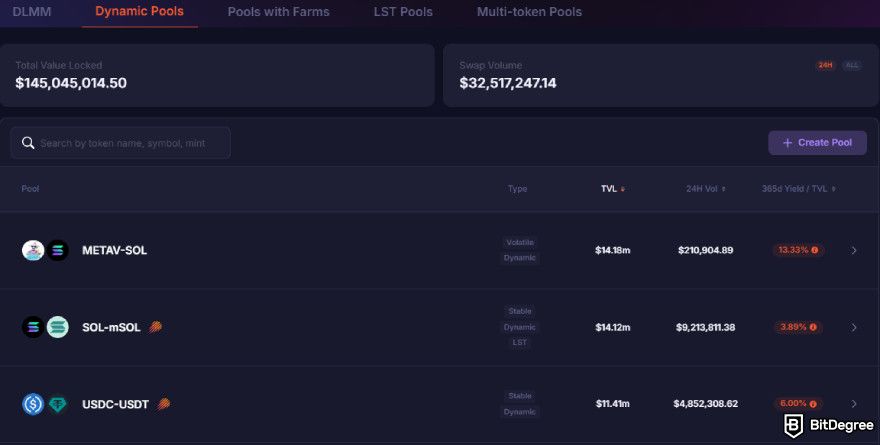This screenshot has height=445, width=880.
Task: Click the farm badge beside SOL-mSOL
Action: [x=155, y=327]
